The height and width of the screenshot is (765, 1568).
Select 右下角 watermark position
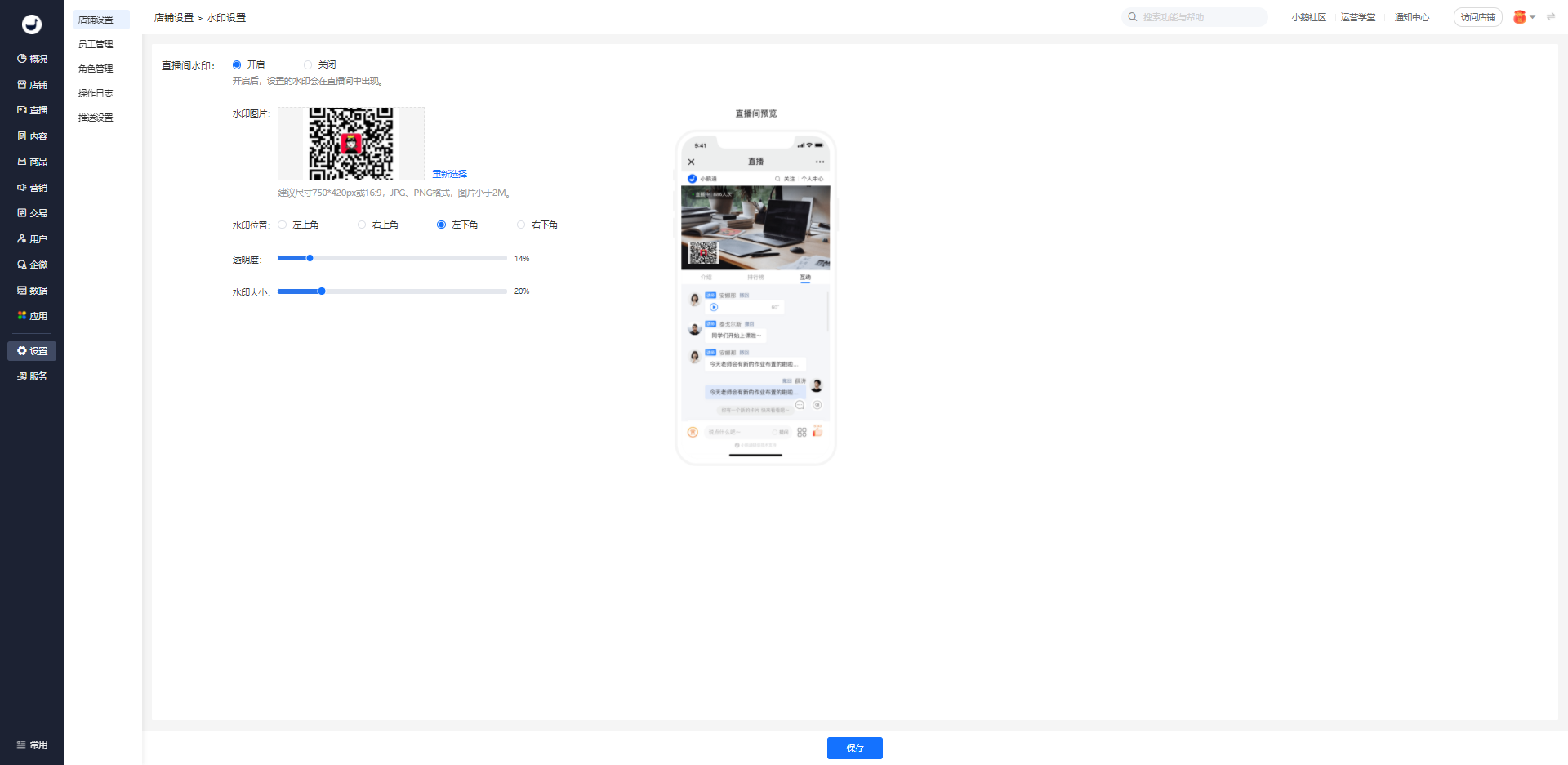(521, 225)
